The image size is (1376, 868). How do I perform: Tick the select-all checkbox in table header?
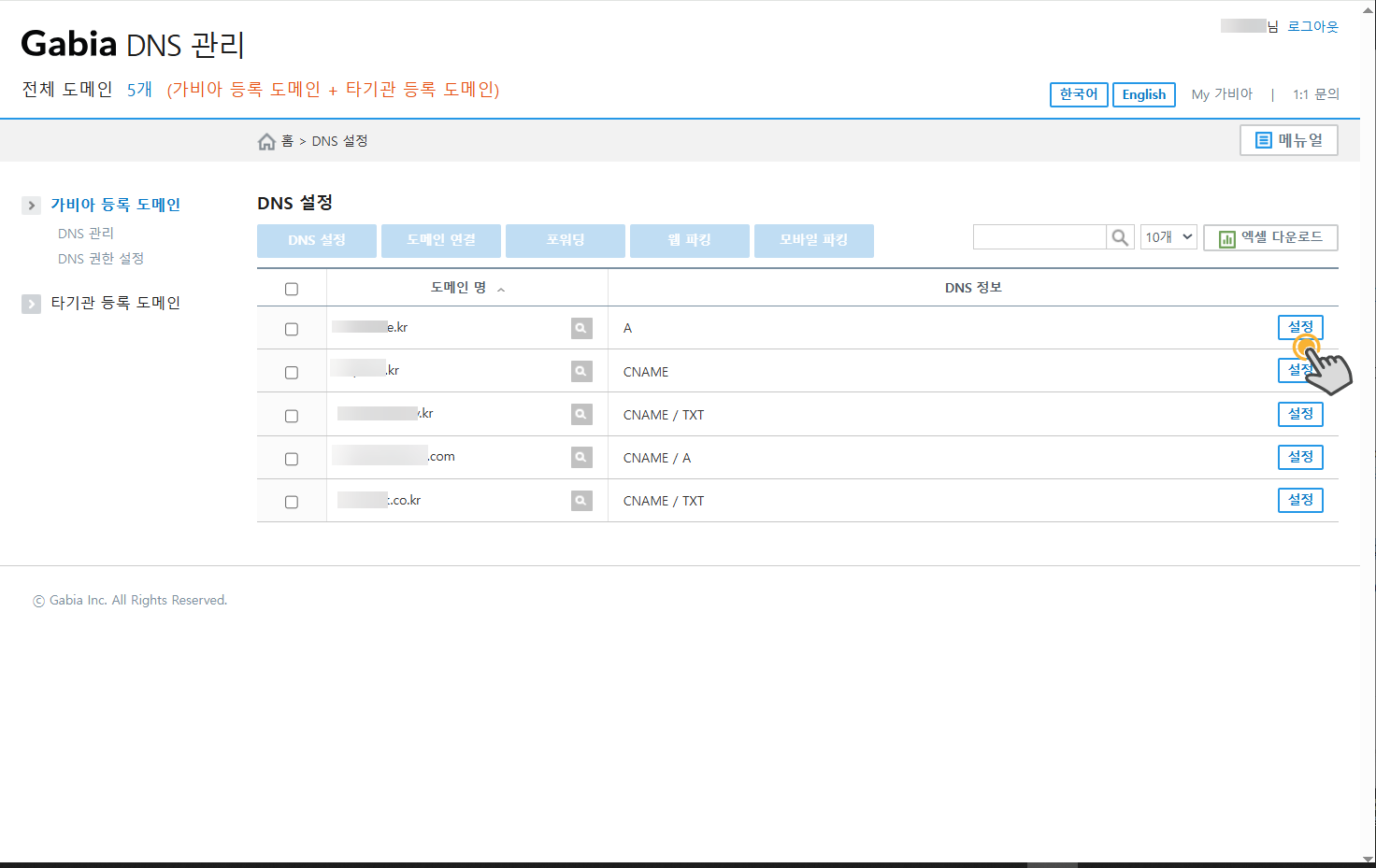tap(292, 289)
